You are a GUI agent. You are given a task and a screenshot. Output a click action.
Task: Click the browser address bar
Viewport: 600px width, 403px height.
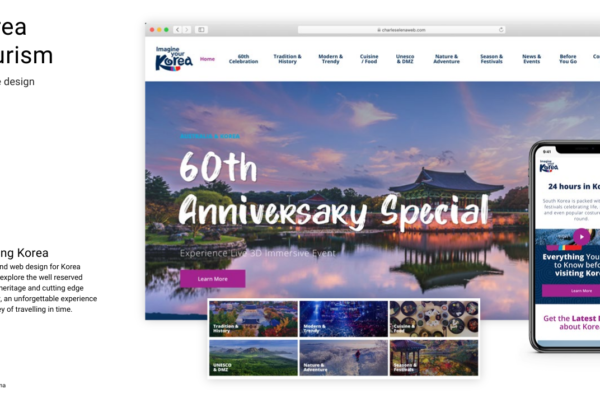click(401, 29)
